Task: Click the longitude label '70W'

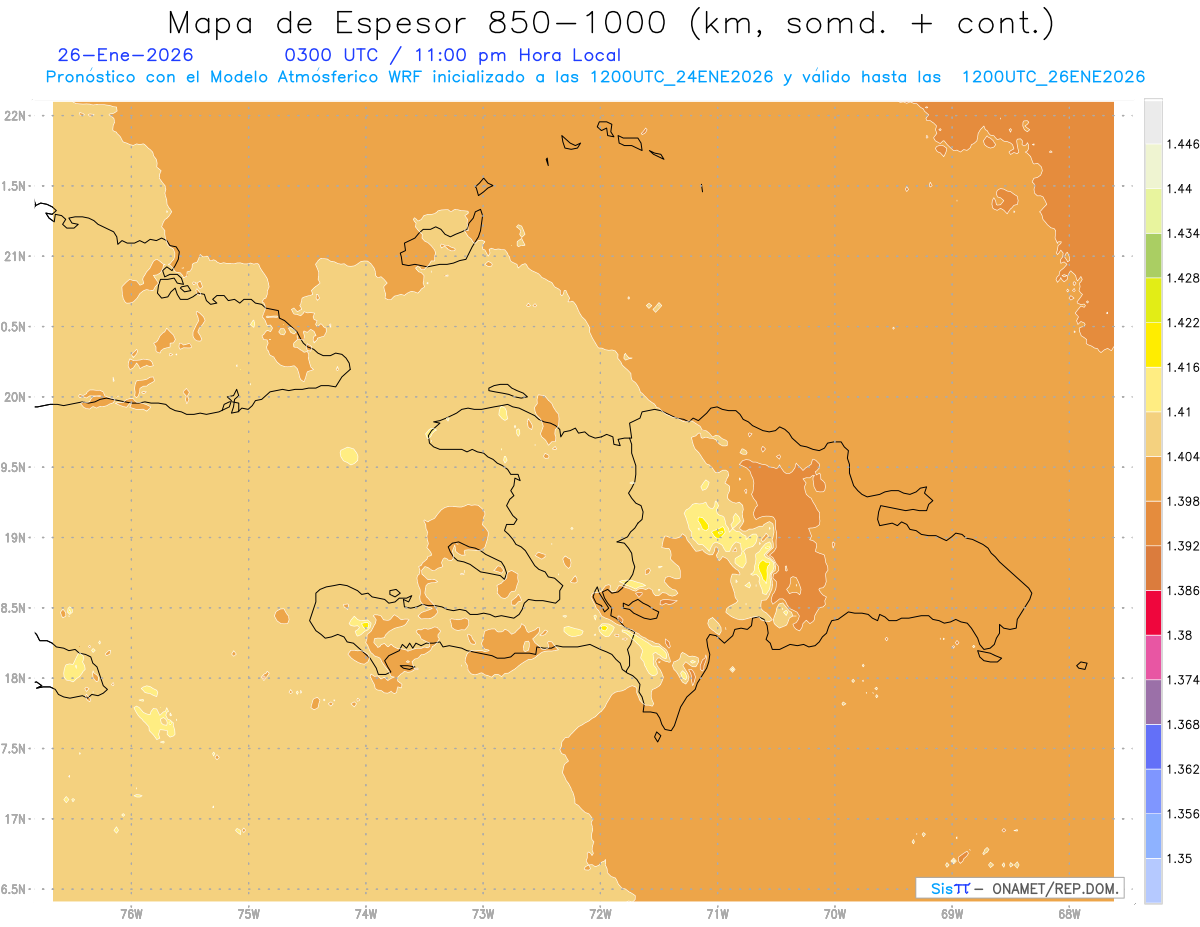Action: pos(835,914)
